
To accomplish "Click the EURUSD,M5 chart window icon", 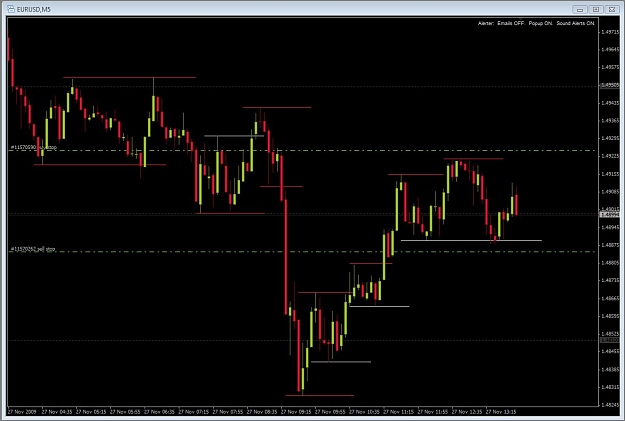I will pos(11,9).
